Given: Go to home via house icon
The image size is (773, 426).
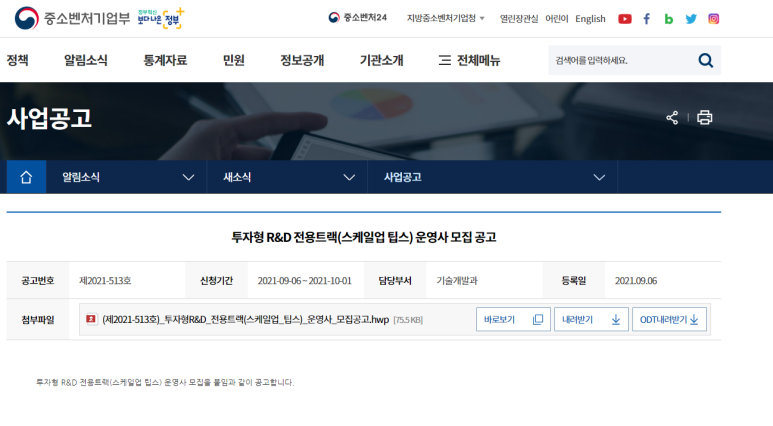Looking at the screenshot, I should pos(26,177).
